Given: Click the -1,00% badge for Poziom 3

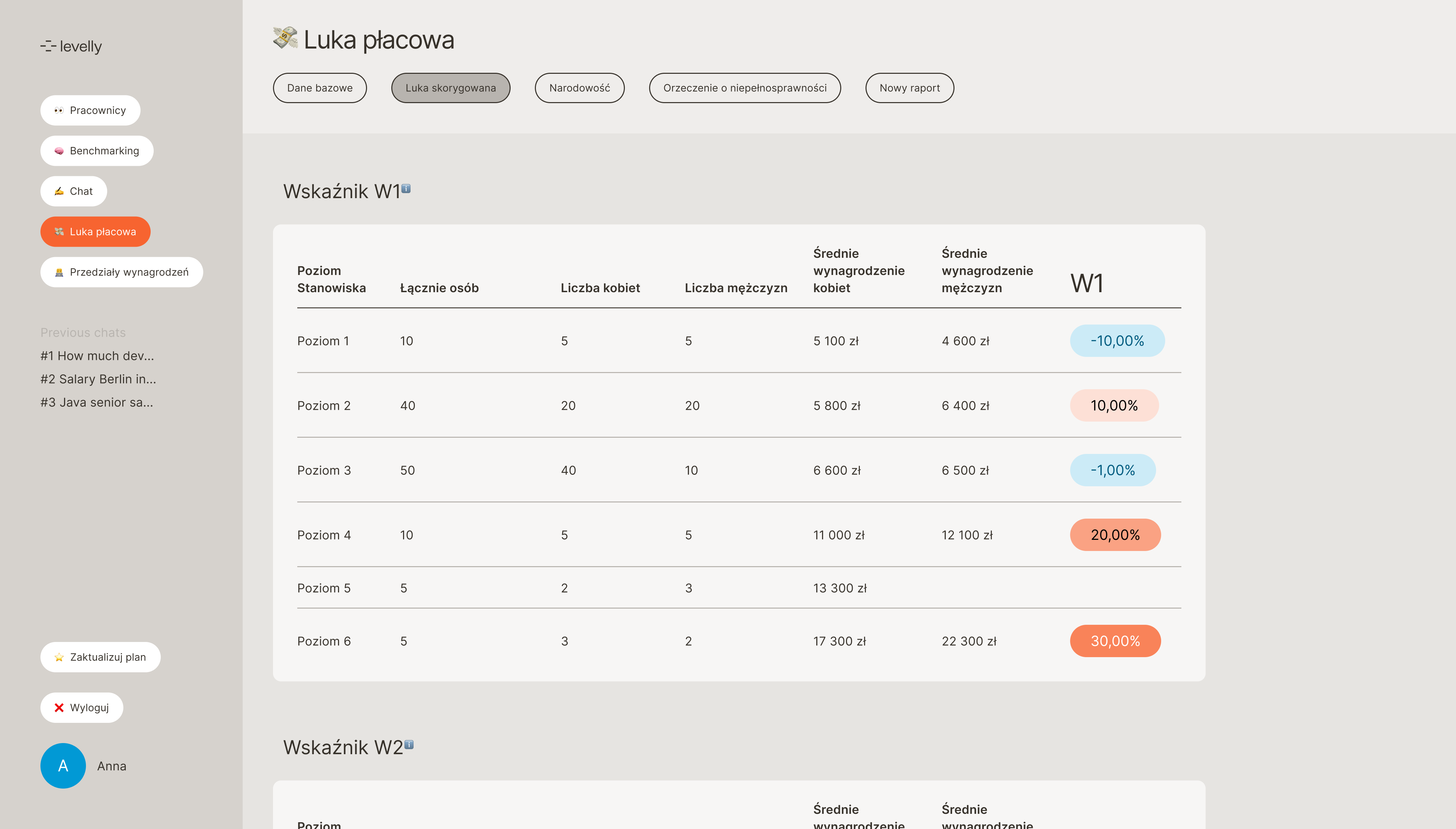Looking at the screenshot, I should coord(1113,470).
